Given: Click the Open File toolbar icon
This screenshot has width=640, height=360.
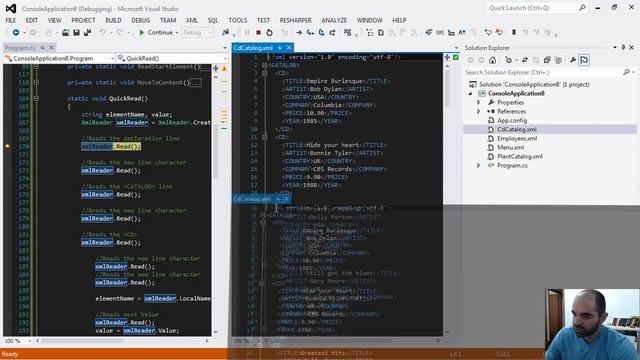Looking at the screenshot, I should coord(65,33).
